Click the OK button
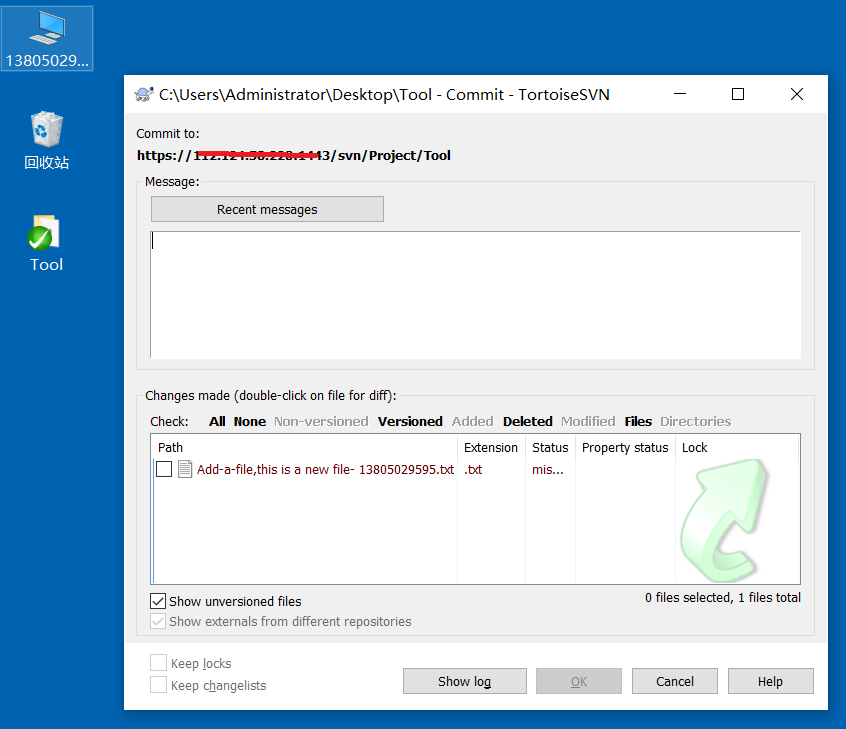Screen dimensions: 846x729 [578, 681]
